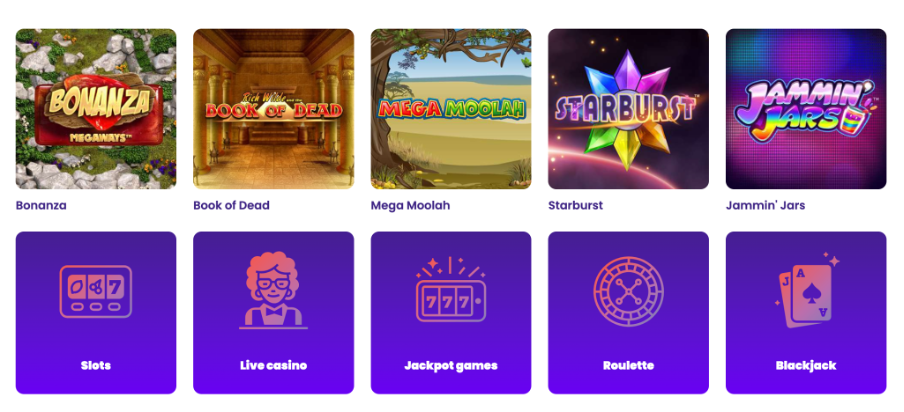The image size is (904, 412).
Task: Click the Book of Dead title link
Action: (231, 205)
